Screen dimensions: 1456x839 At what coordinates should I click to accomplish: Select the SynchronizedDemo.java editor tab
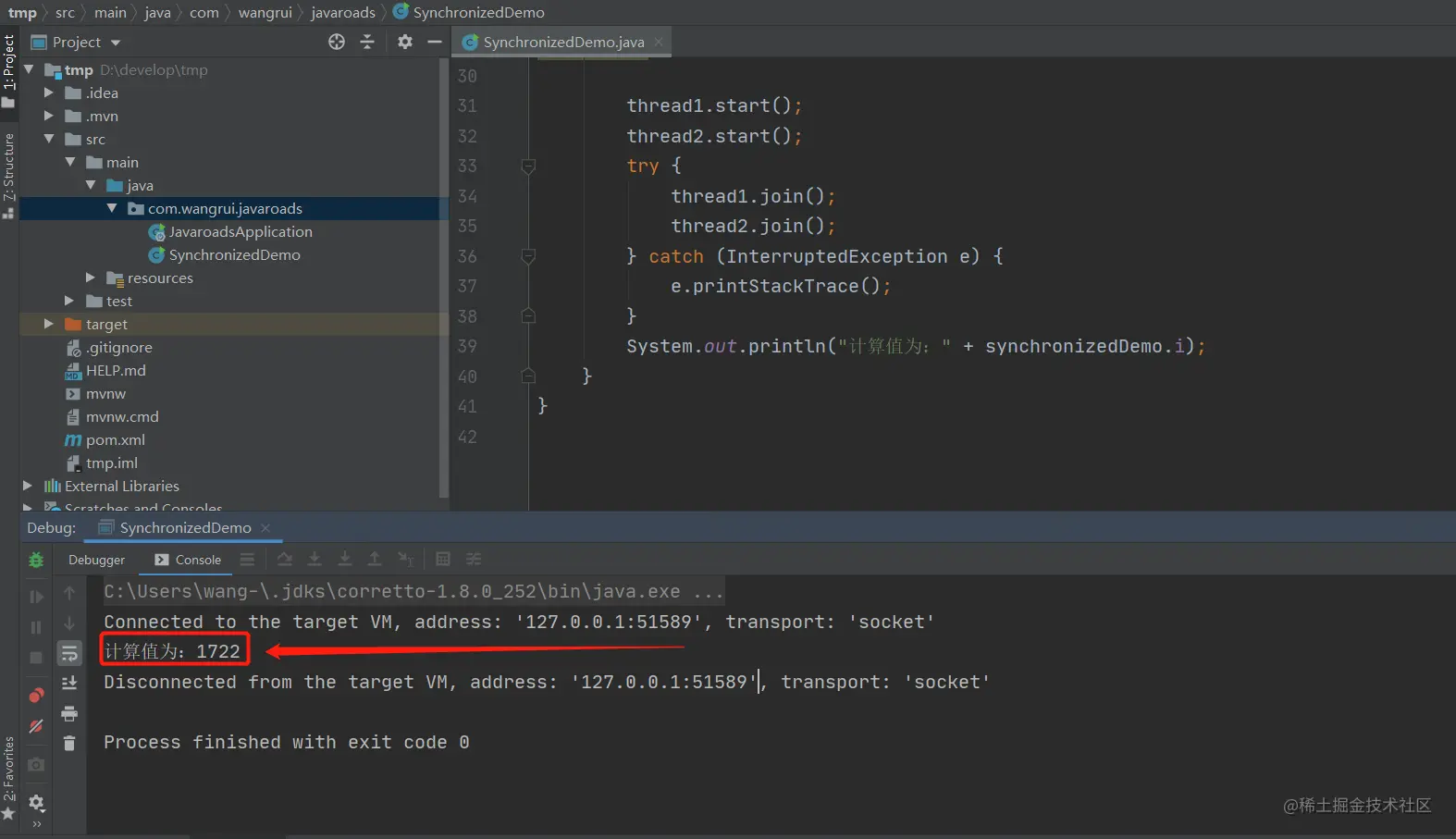coord(563,42)
